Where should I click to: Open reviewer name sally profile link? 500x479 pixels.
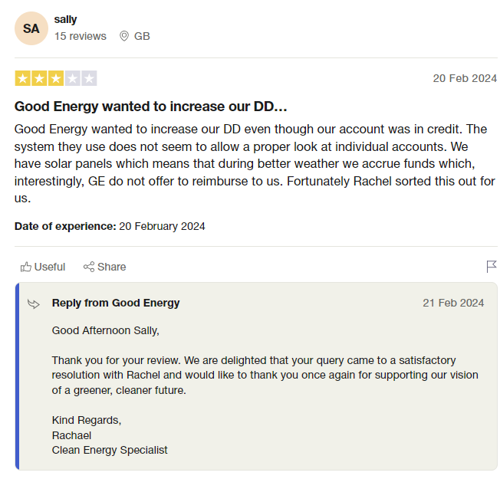(65, 19)
